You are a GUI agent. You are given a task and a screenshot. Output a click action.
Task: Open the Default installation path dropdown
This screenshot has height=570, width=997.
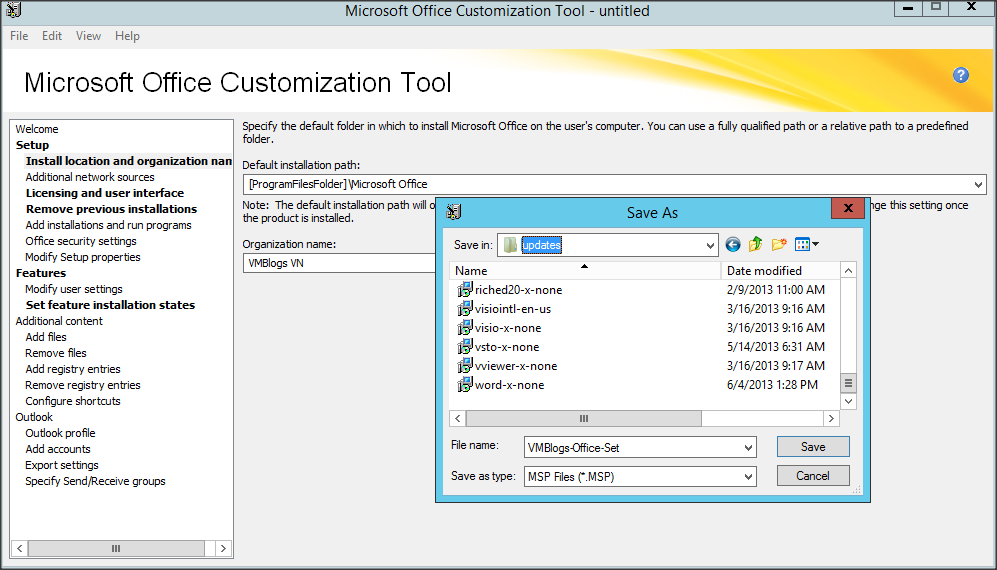click(978, 185)
